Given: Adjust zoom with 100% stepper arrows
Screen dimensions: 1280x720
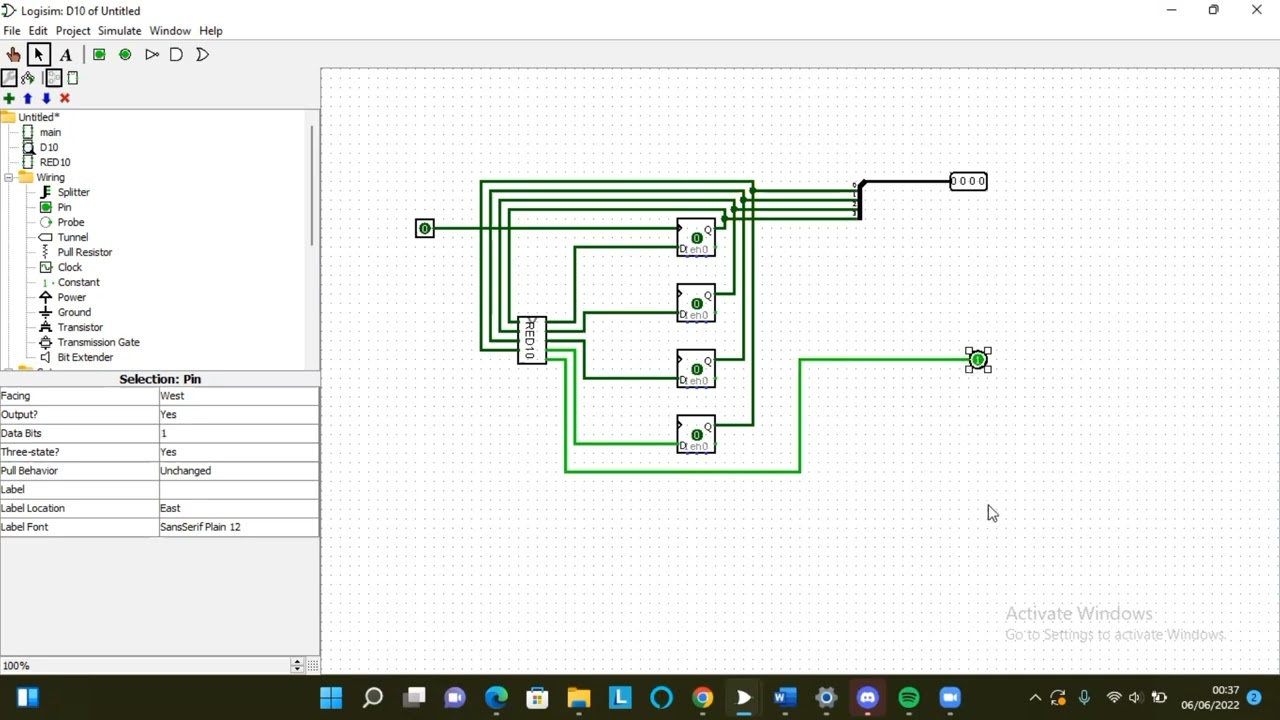Looking at the screenshot, I should click(x=296, y=665).
